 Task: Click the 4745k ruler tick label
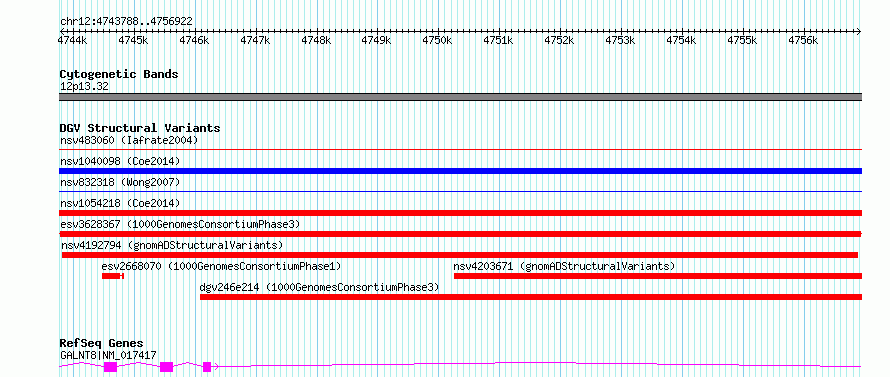pos(133,40)
